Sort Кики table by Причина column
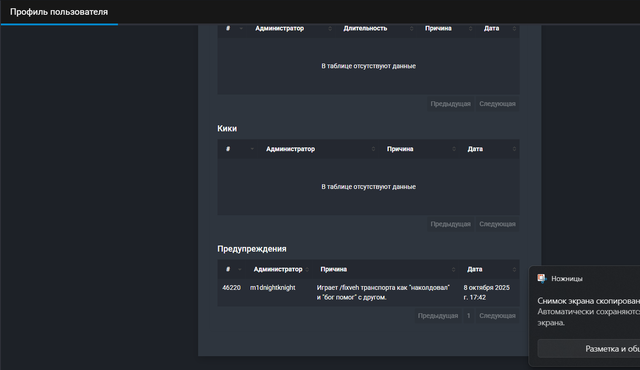 point(420,149)
